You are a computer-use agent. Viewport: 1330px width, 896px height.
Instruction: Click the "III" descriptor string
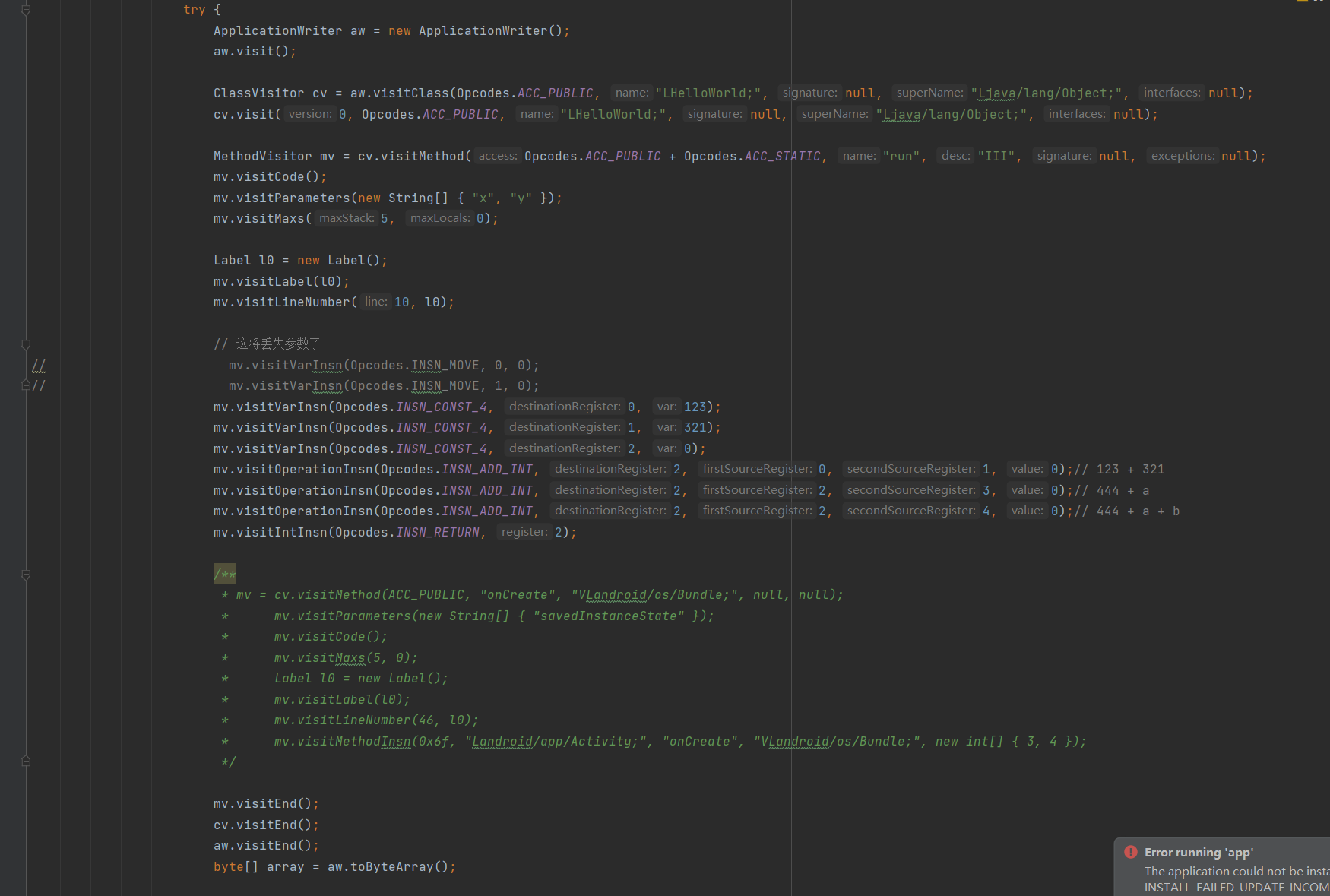tap(996, 156)
